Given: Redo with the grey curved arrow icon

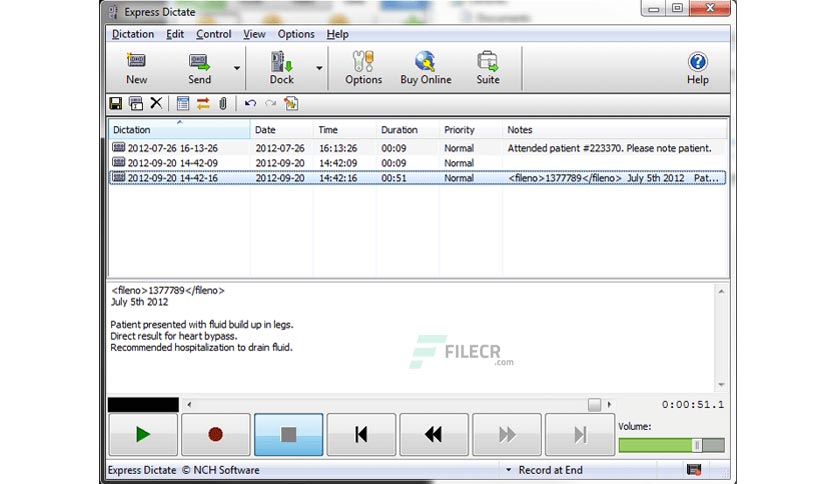Looking at the screenshot, I should click(271, 103).
